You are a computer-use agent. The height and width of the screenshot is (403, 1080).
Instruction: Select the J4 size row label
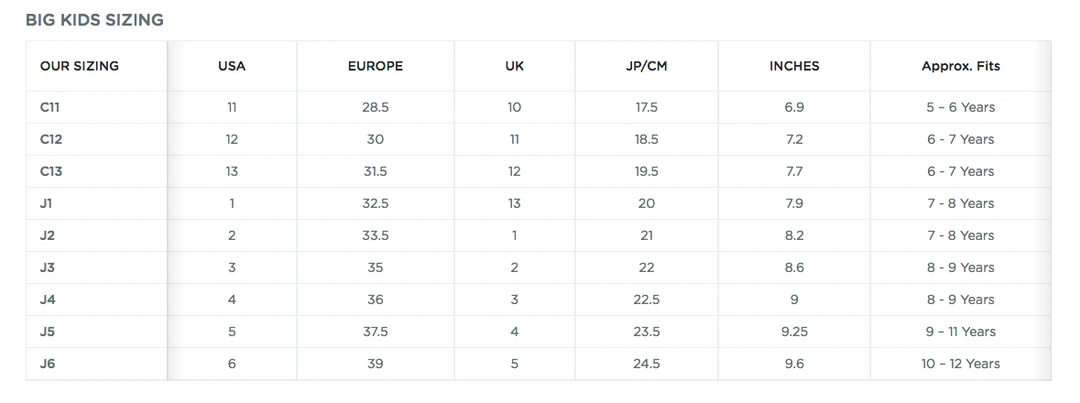(x=48, y=299)
